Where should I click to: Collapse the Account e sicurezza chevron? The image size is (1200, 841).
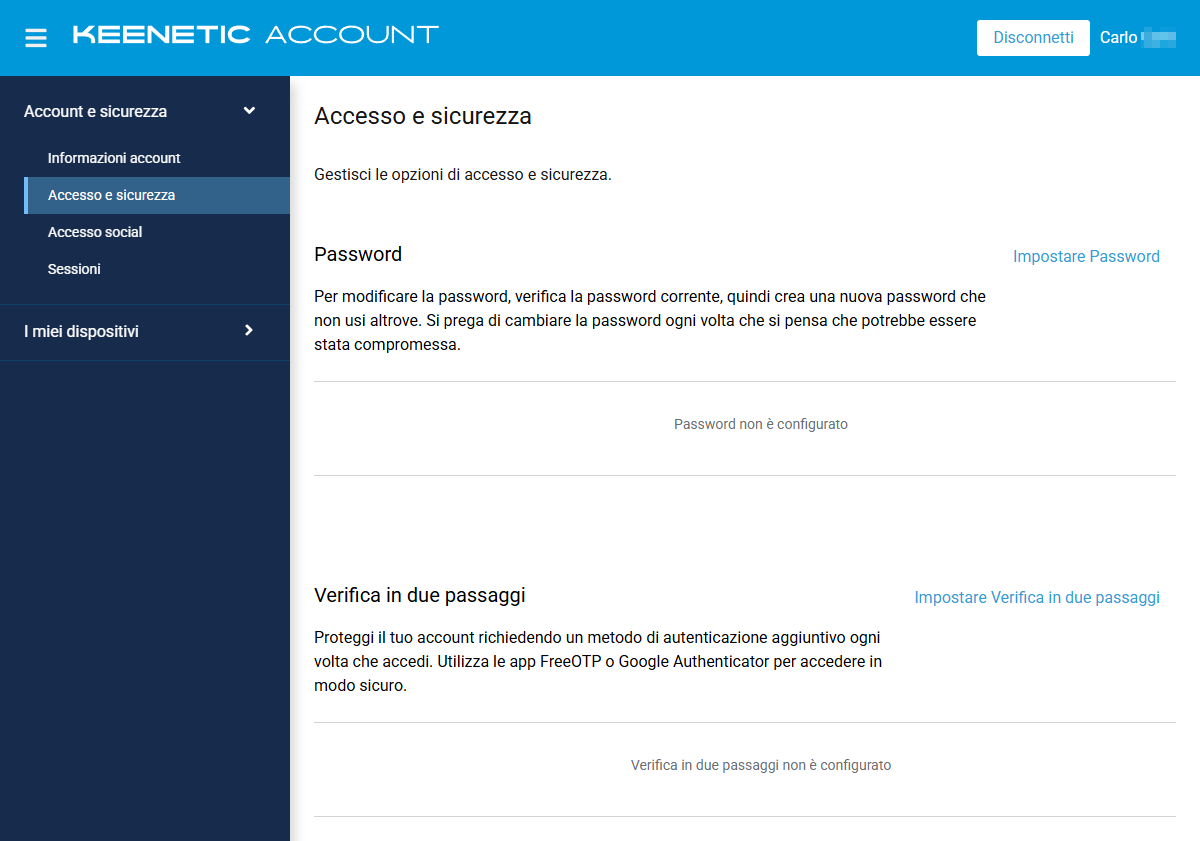[x=250, y=111]
